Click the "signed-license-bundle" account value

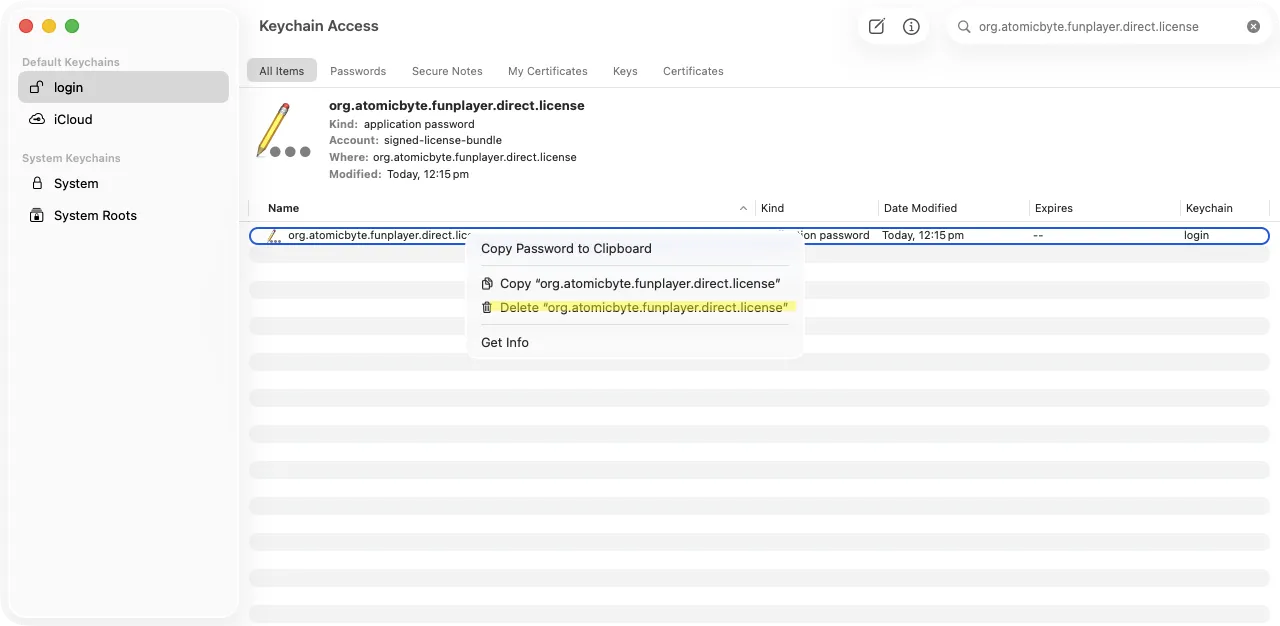pyautogui.click(x=443, y=140)
